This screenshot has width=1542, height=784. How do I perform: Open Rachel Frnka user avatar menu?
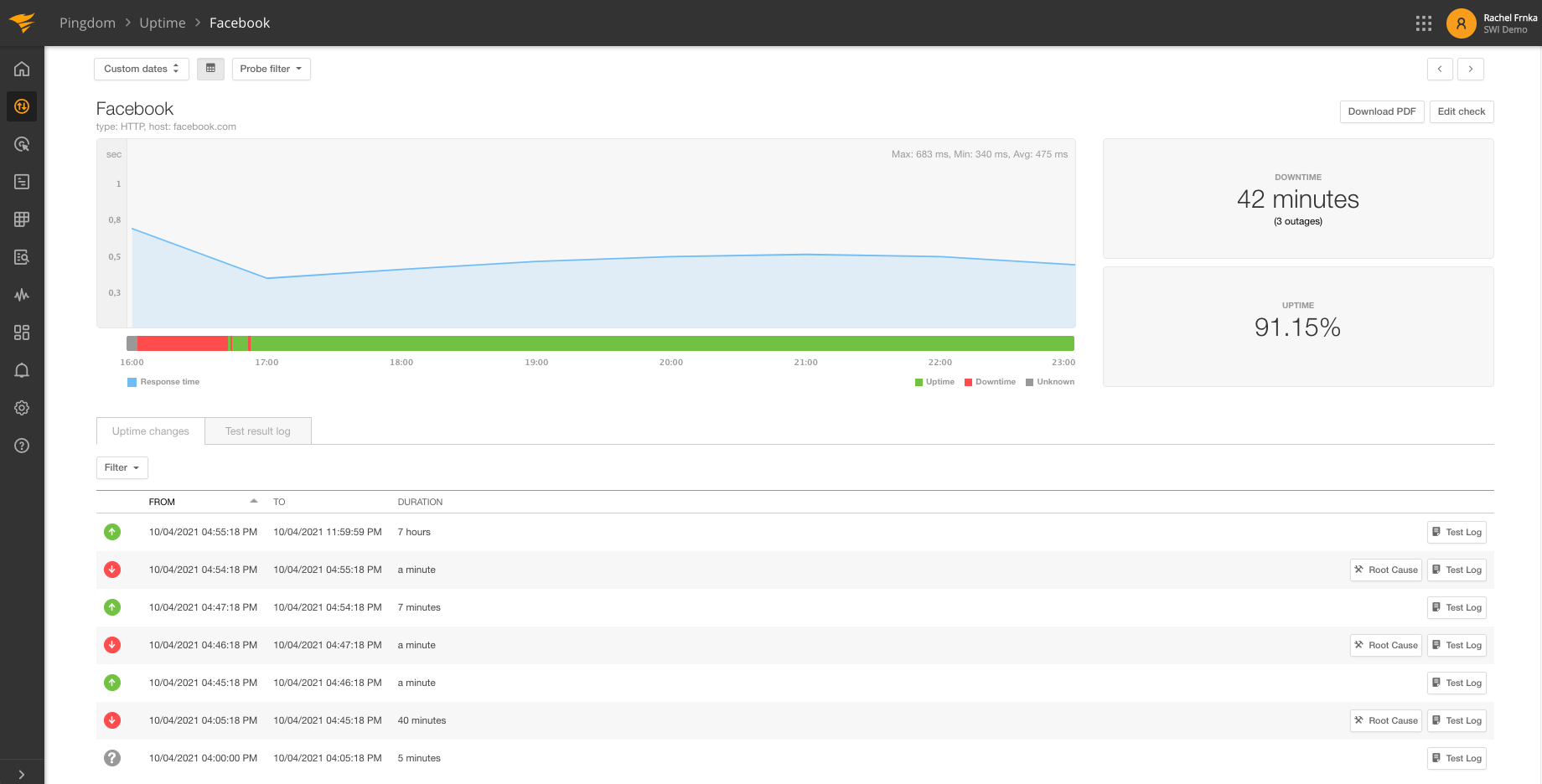click(1461, 23)
